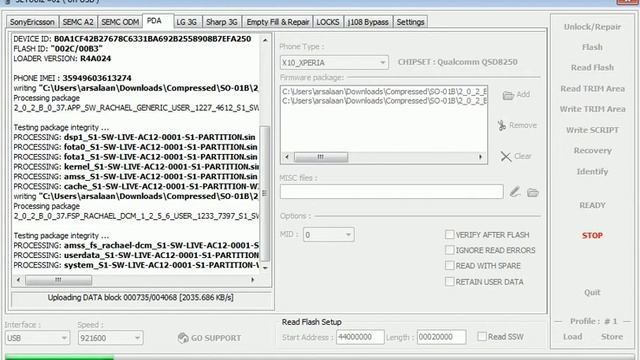Click the log horizontal scroll right arrow
640x360 pixels.
click(253, 280)
